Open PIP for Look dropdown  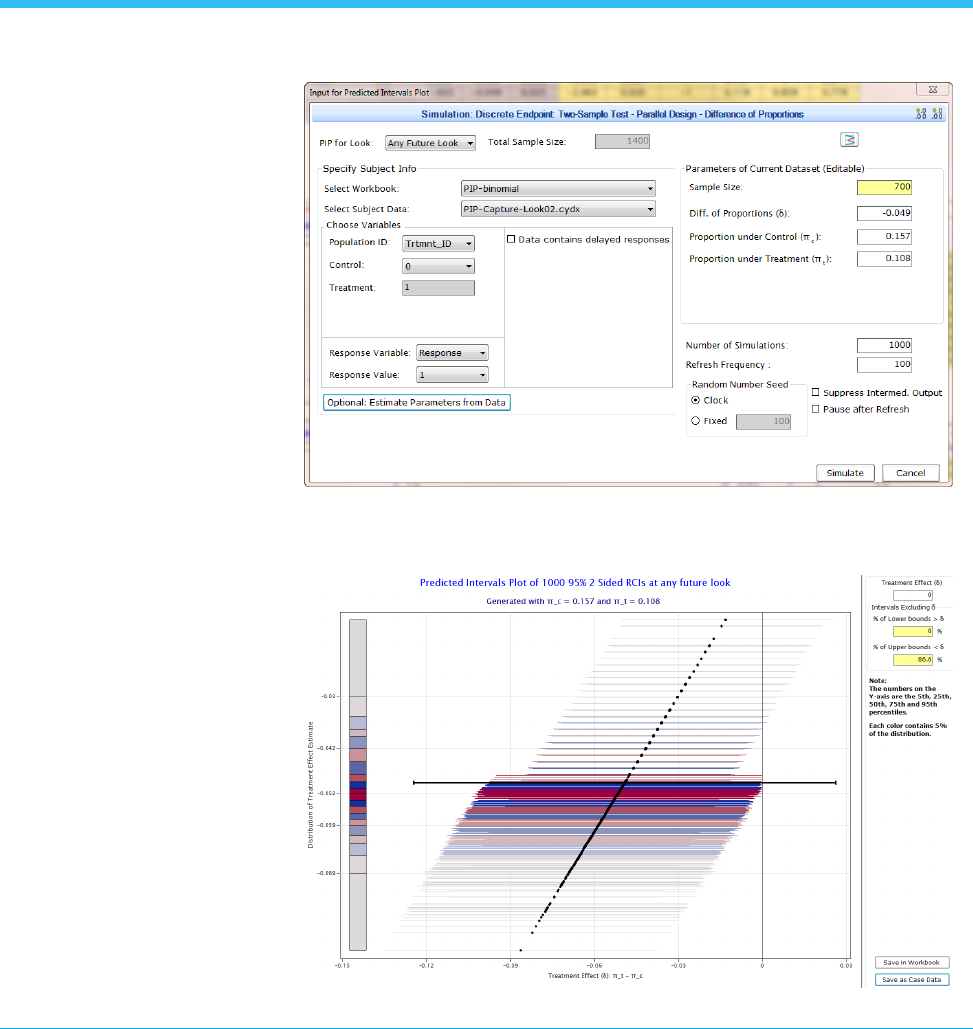[430, 143]
